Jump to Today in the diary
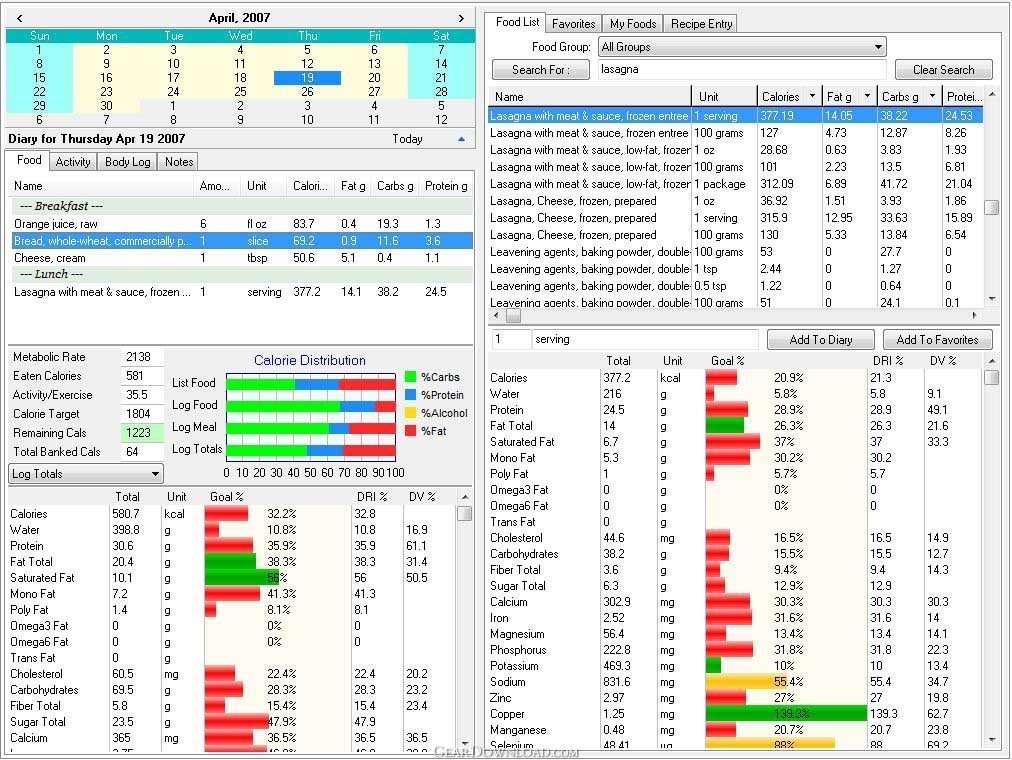Viewport: 1012px width, 760px height. [x=407, y=139]
